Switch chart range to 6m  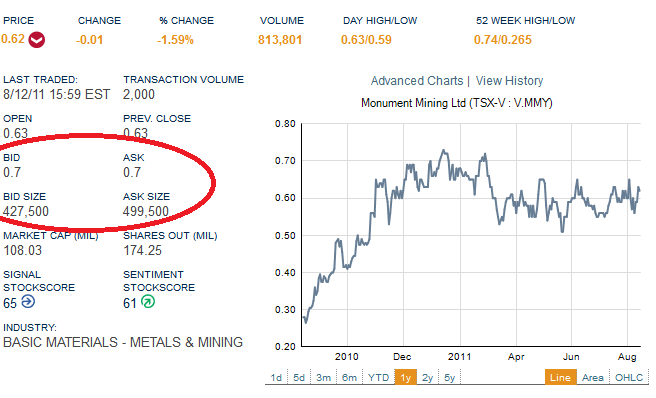[349, 377]
